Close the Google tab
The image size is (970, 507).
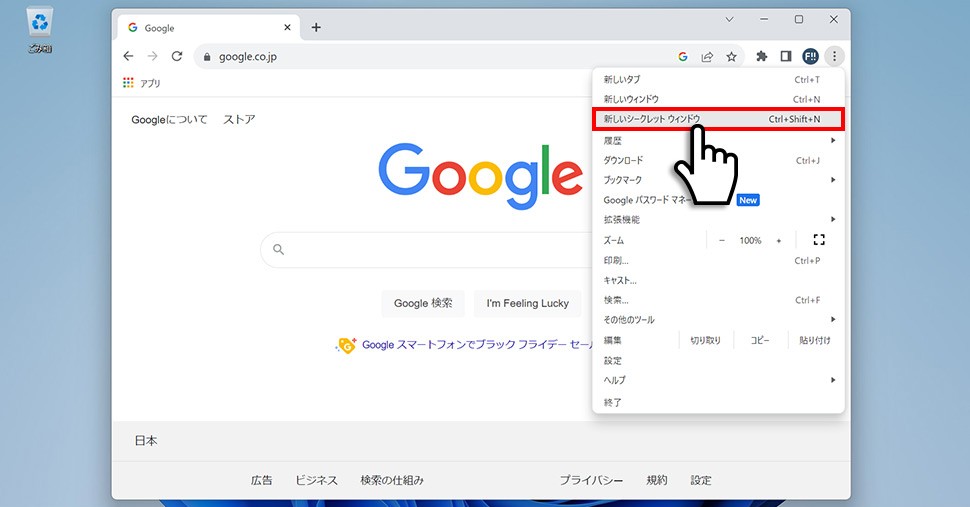(287, 27)
